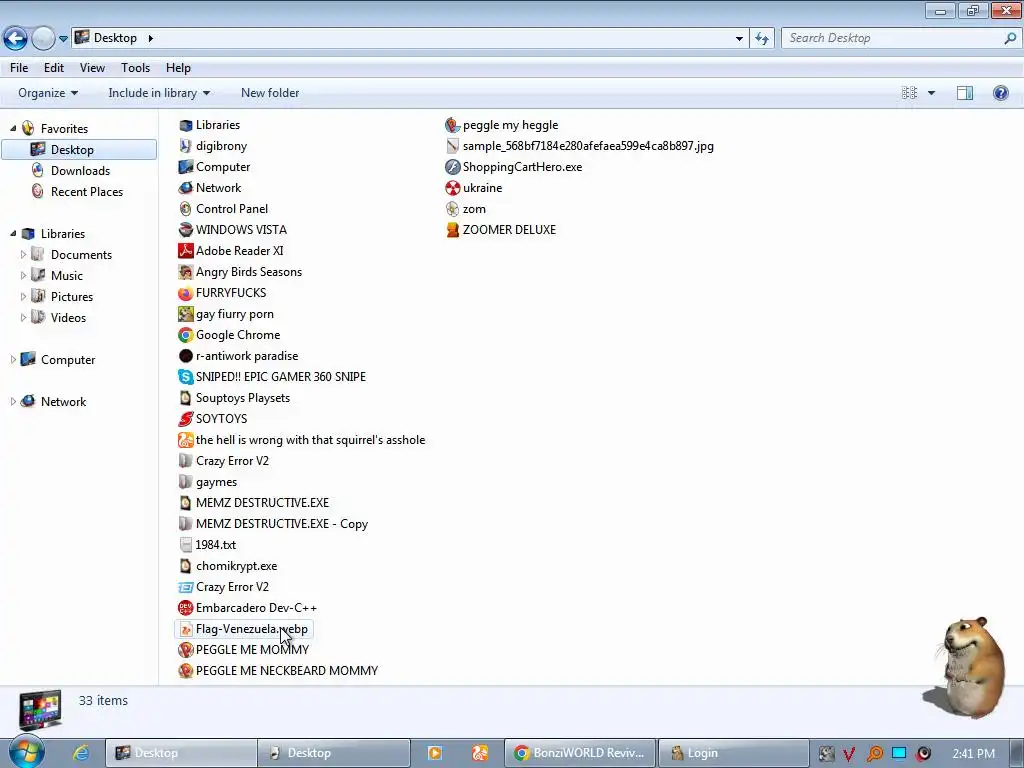Select the Angry Birds Seasons icon
The width and height of the screenshot is (1024, 768).
(185, 272)
